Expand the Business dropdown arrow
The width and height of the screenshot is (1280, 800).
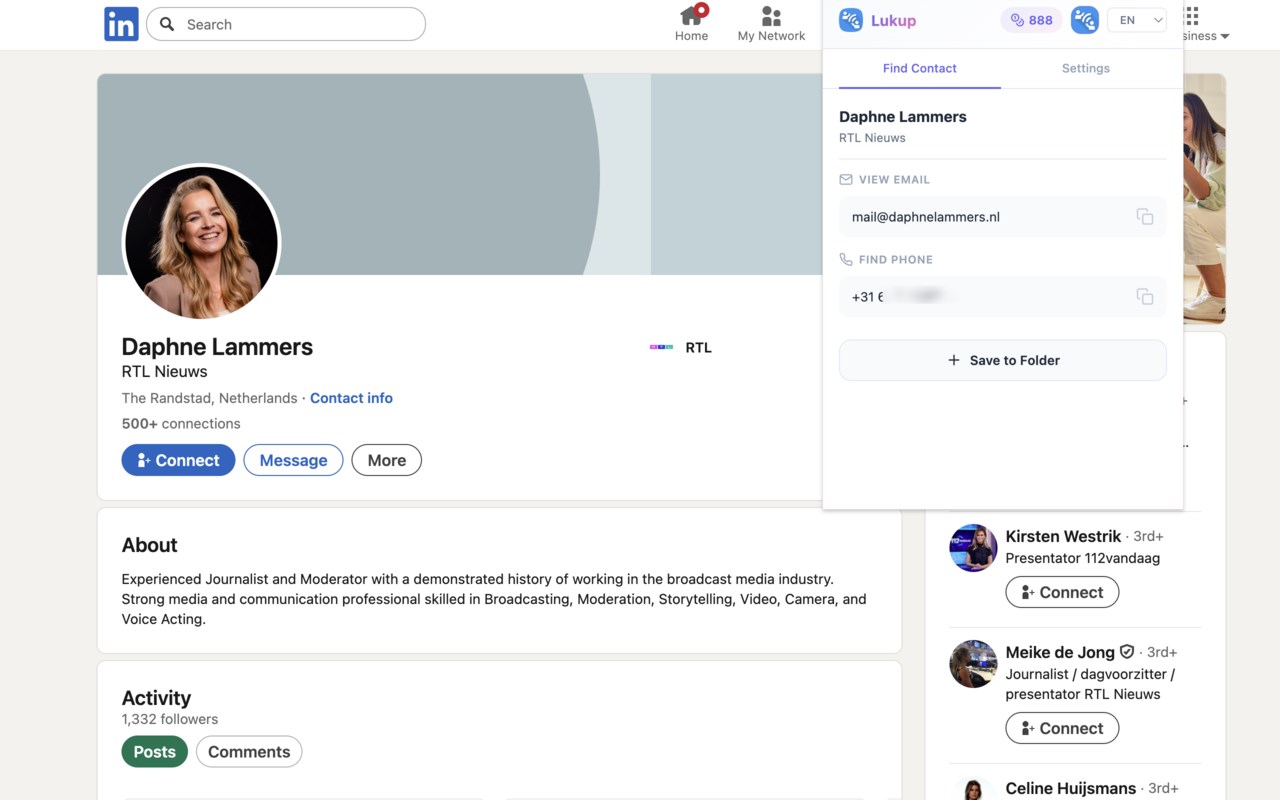pos(1225,37)
